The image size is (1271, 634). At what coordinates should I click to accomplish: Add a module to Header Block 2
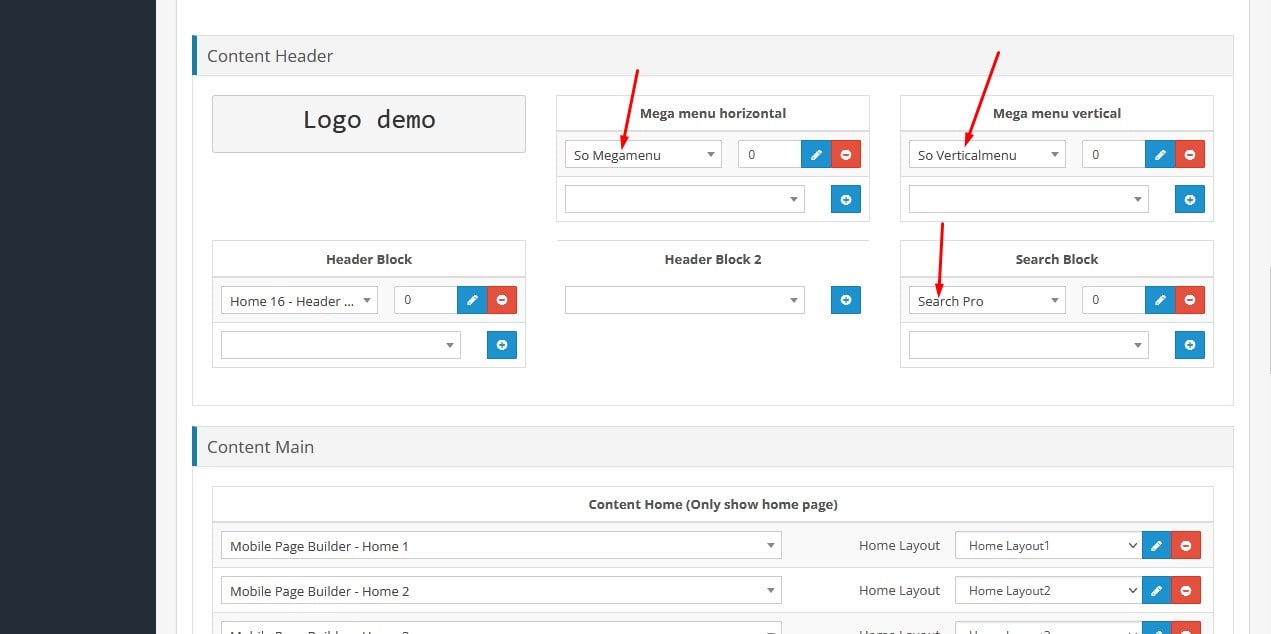pos(846,300)
